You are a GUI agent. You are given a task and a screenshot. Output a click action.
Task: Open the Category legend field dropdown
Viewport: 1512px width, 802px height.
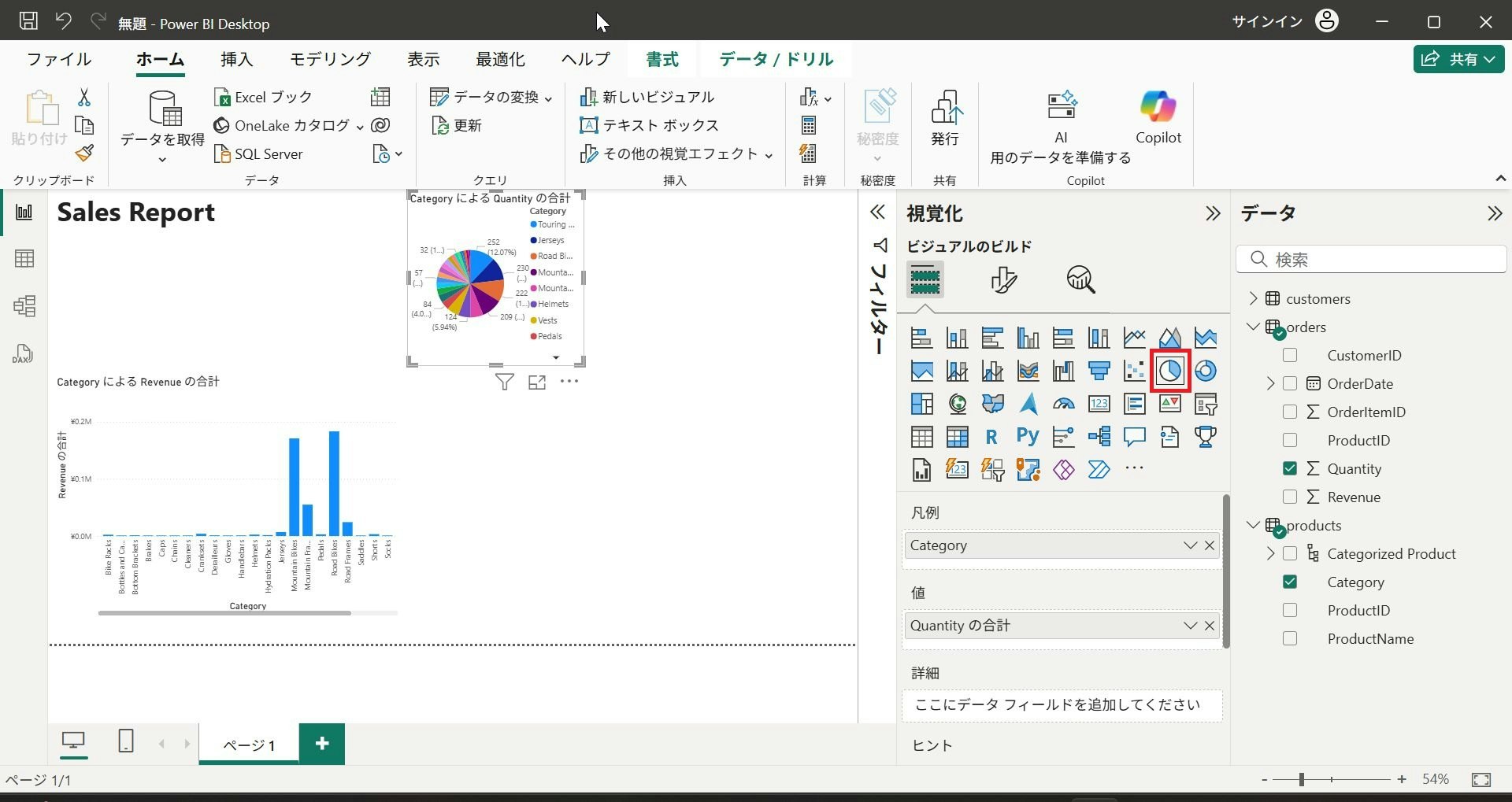click(1190, 545)
